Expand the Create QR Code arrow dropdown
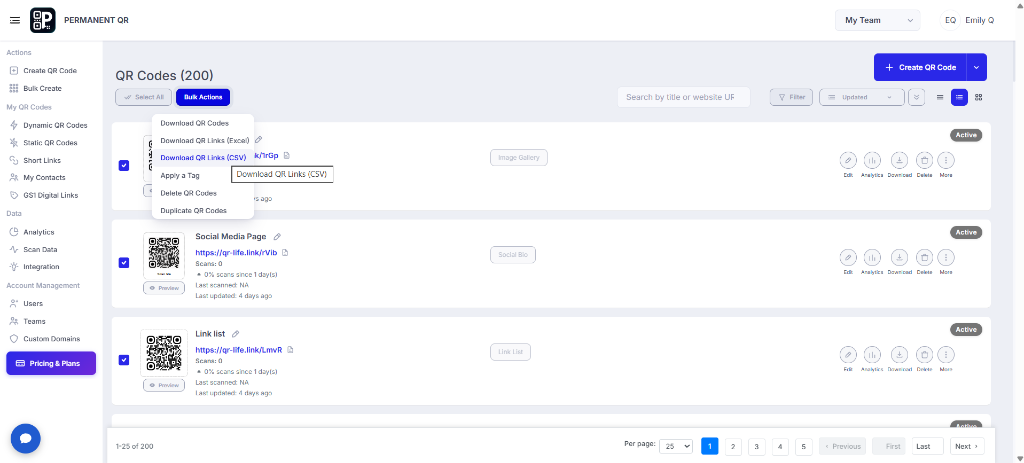This screenshot has width=1024, height=463. click(976, 67)
